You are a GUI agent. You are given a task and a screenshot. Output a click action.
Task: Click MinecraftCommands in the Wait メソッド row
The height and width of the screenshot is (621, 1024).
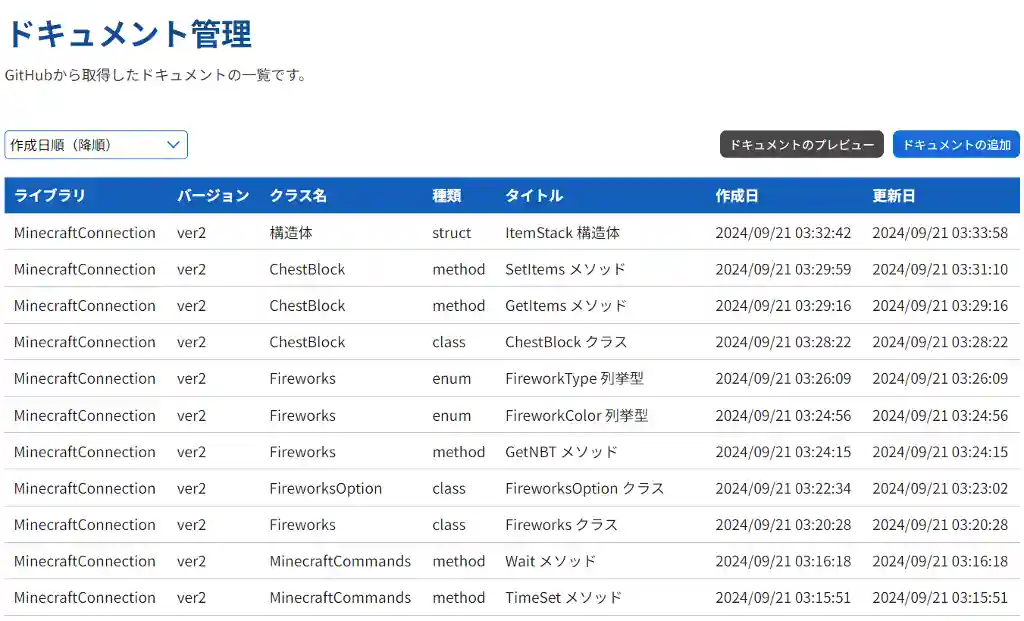[x=340, y=562]
